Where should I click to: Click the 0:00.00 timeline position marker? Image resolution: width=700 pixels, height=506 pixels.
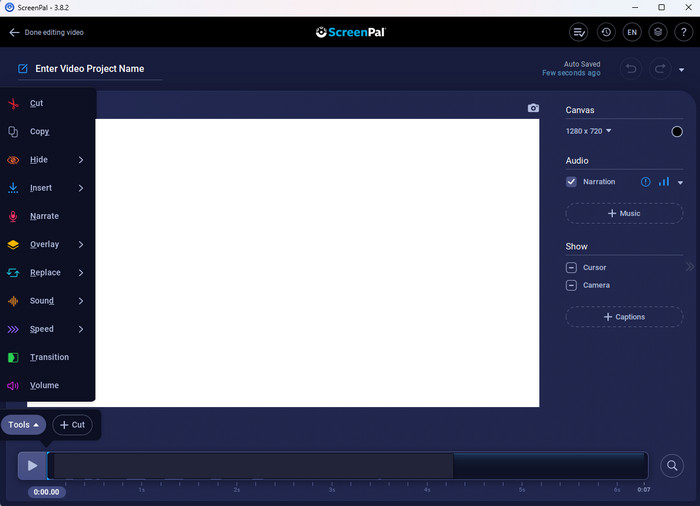(x=46, y=492)
